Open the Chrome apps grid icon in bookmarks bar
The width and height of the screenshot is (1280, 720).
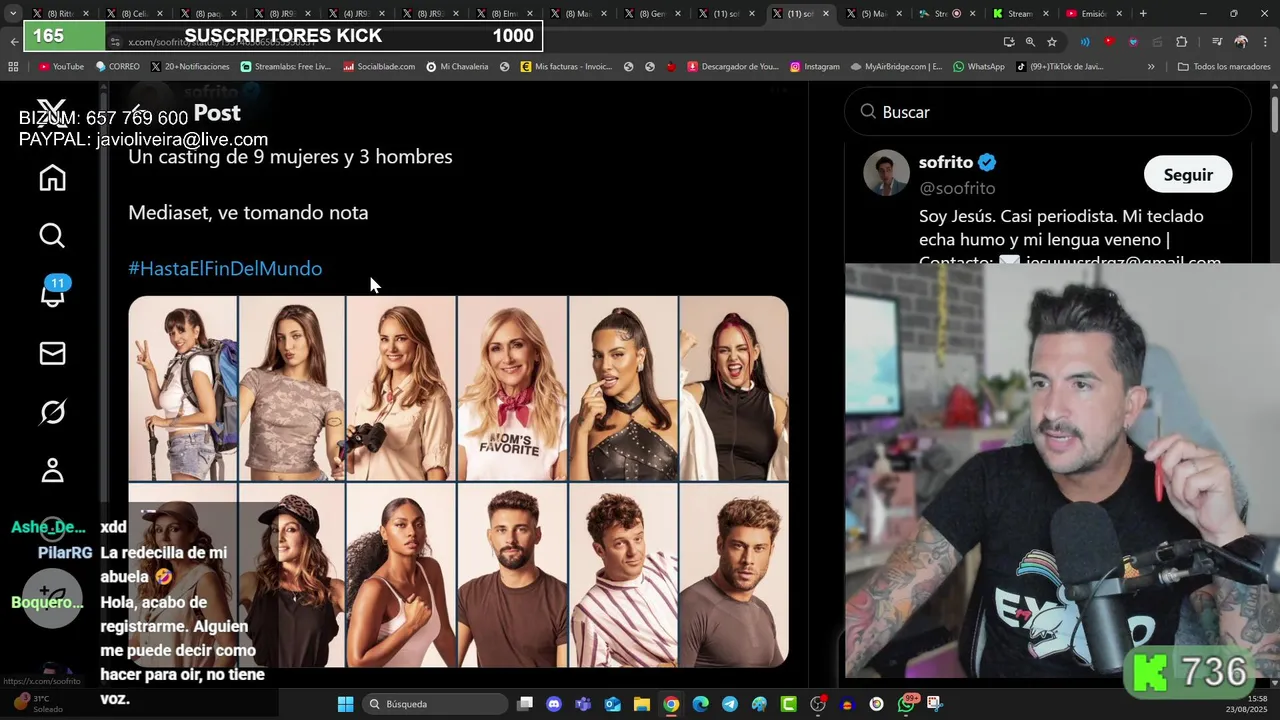pyautogui.click(x=13, y=67)
